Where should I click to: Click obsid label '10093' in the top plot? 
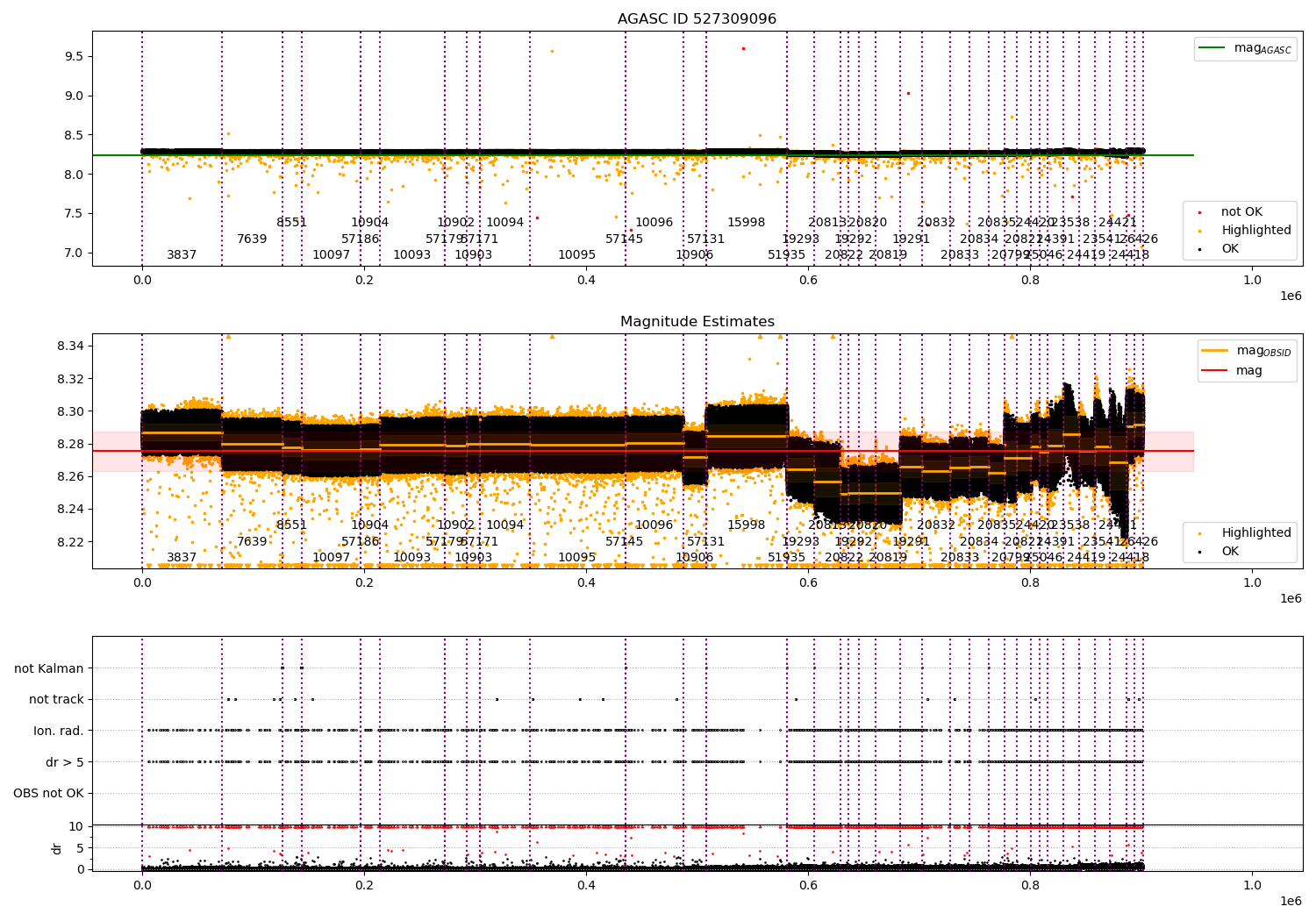click(x=412, y=255)
